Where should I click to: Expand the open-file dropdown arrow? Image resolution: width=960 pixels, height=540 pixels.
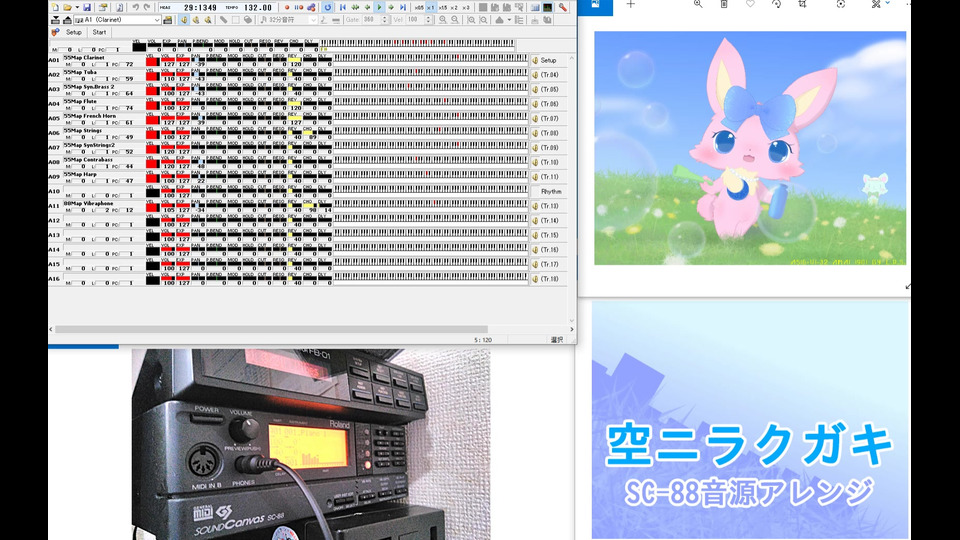pos(77,7)
